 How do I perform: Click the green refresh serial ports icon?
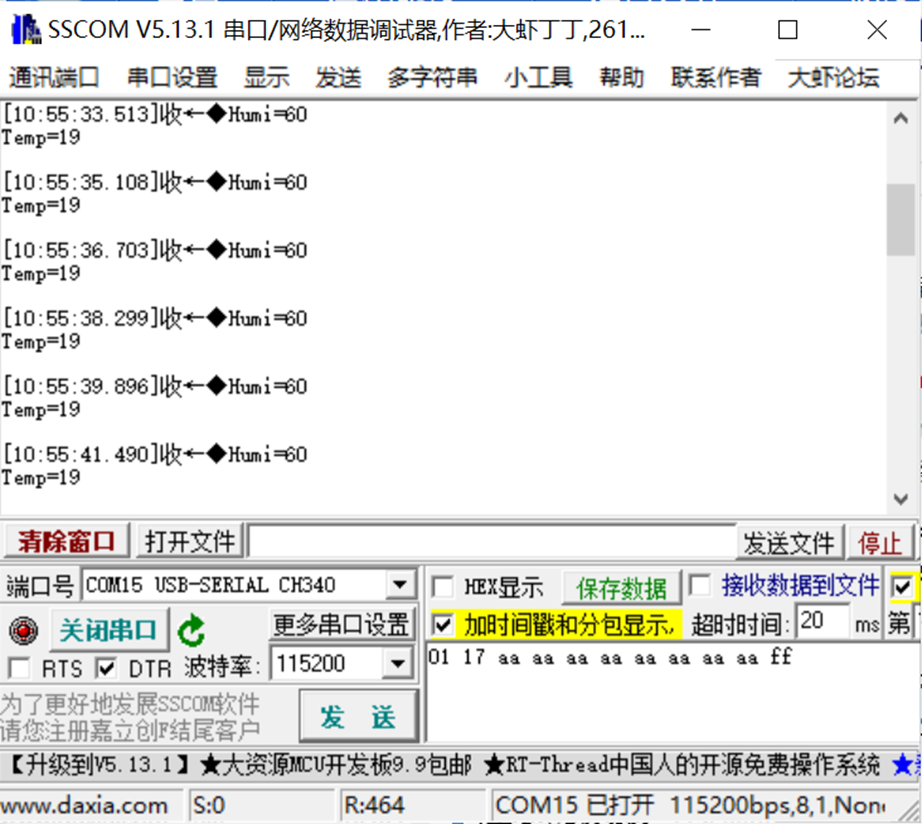(190, 630)
